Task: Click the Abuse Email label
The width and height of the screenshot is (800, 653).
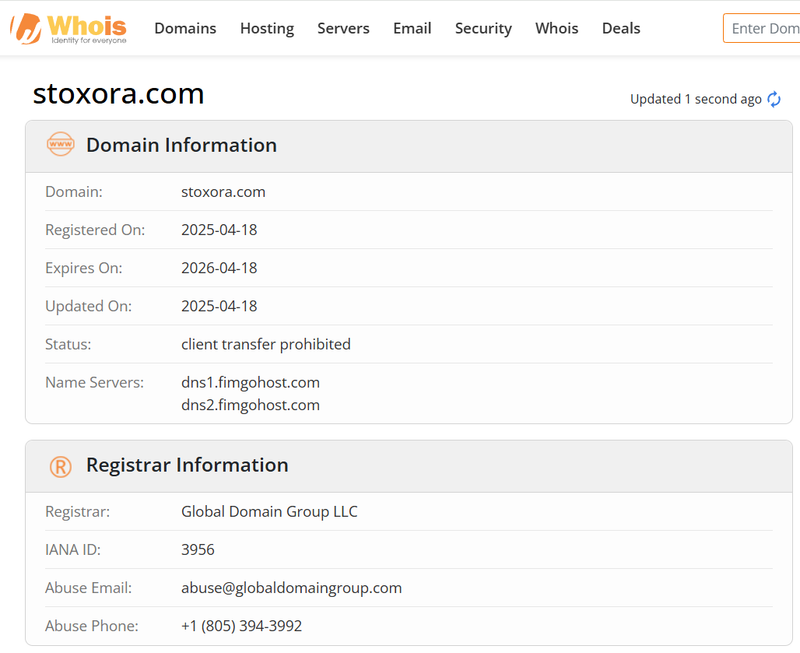Action: [88, 588]
